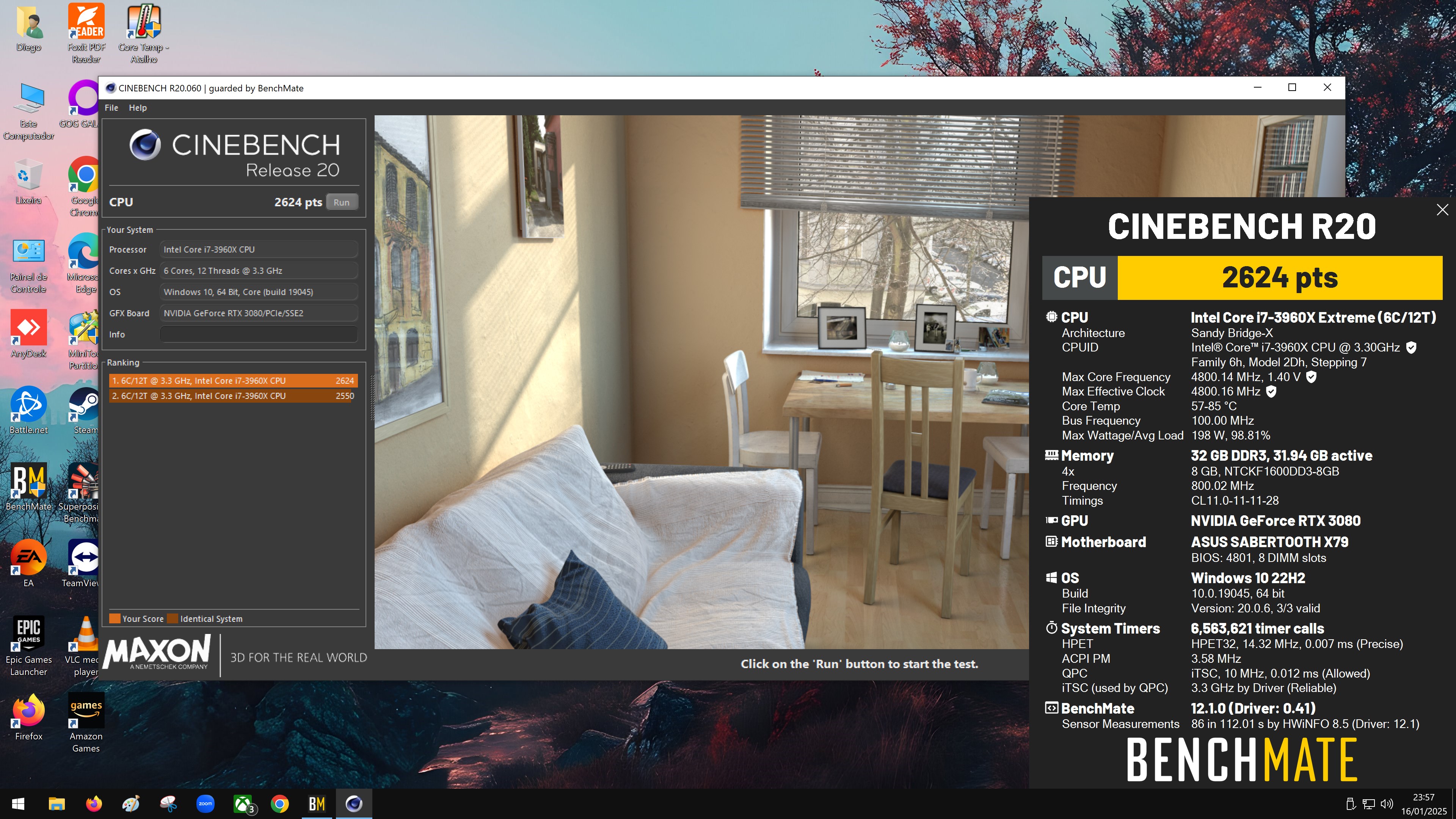The image size is (1456, 819).
Task: Click the NVIDIA GeForce RTX 3080 GPU text
Action: point(1276,521)
